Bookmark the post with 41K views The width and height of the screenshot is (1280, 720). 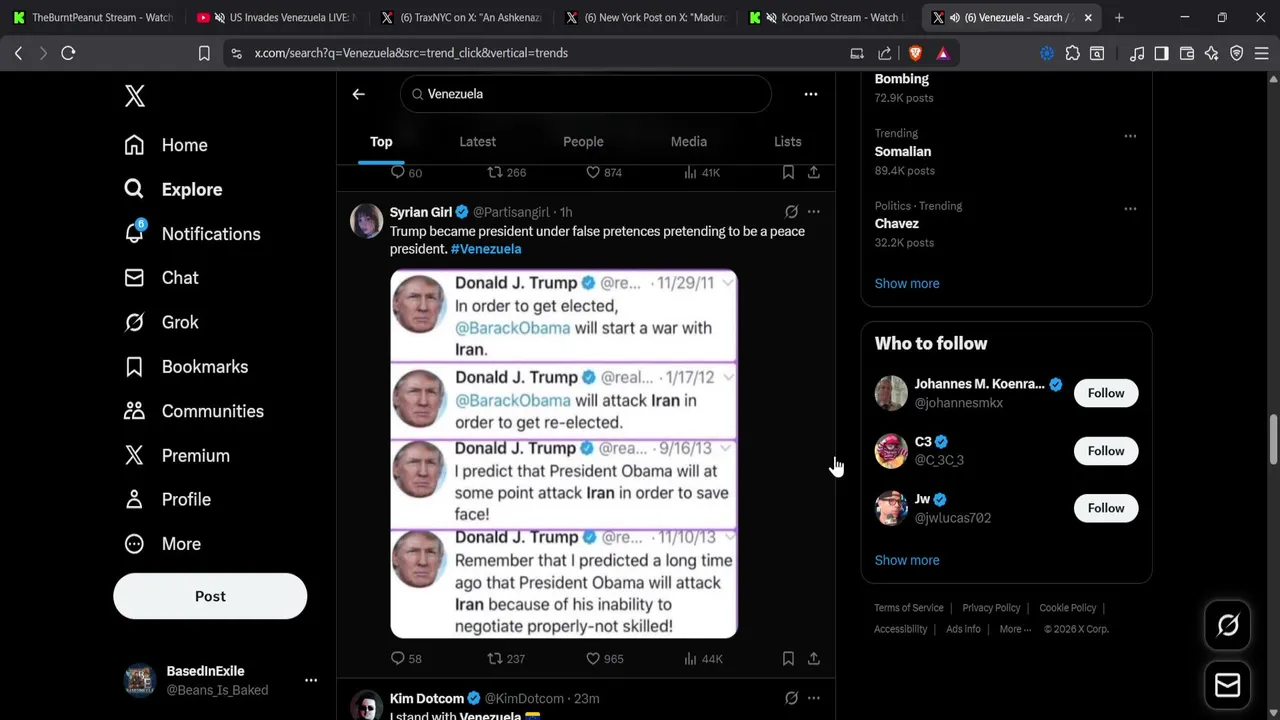[788, 172]
